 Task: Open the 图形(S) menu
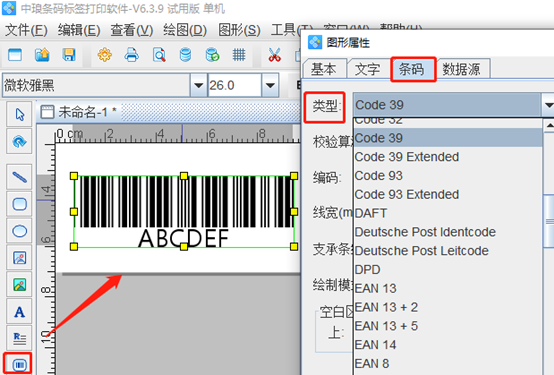pos(239,30)
